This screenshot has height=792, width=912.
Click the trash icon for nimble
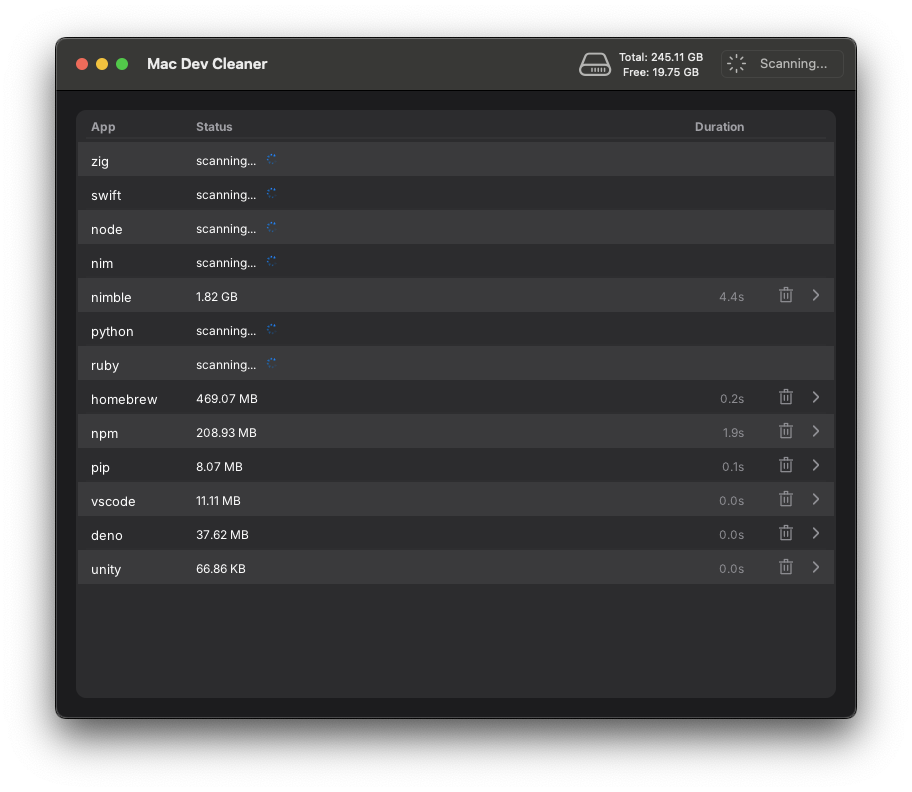[x=786, y=295]
